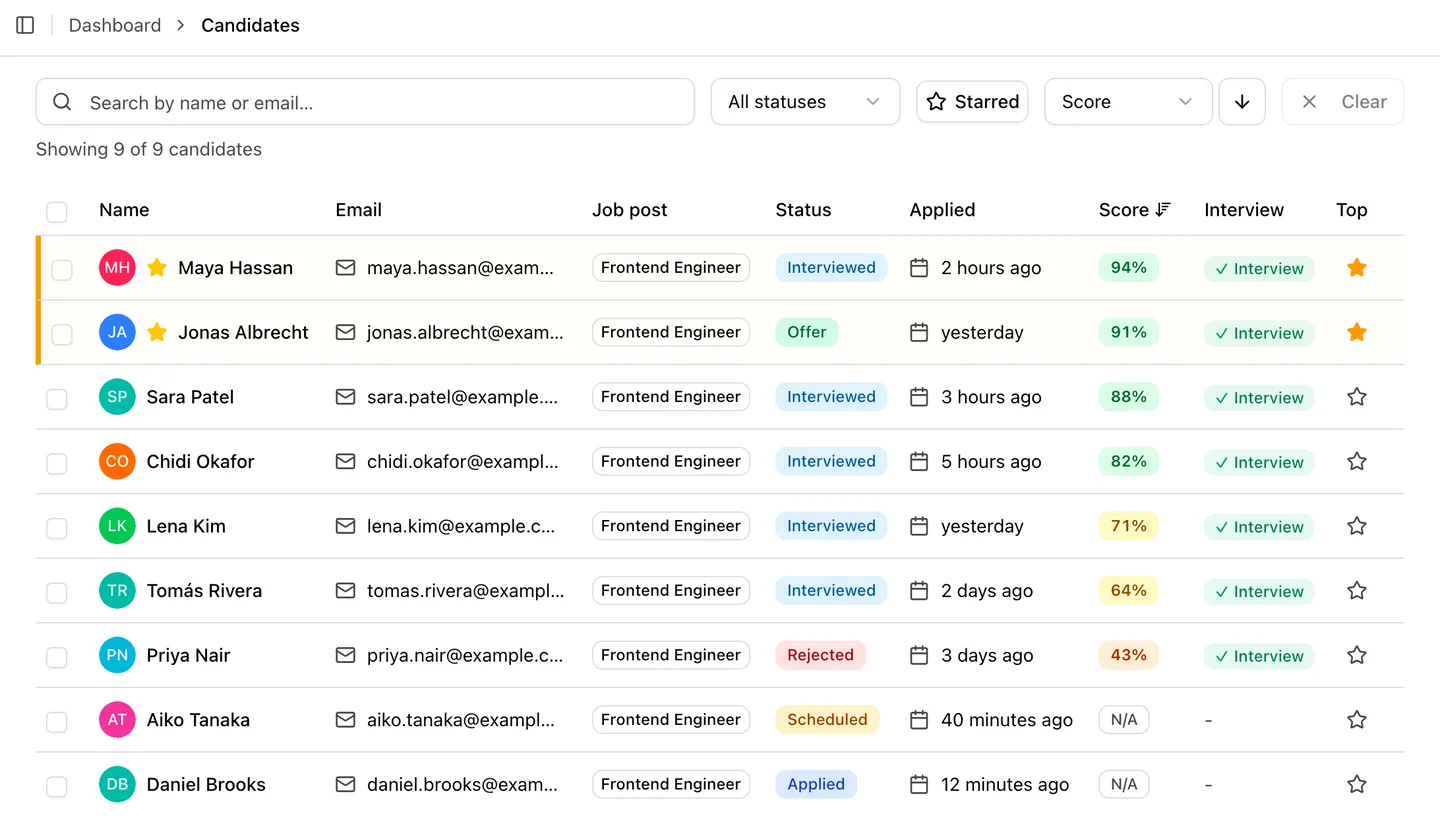
Task: Star Aiko Tanaka as top candidate
Action: pyautogui.click(x=1356, y=719)
